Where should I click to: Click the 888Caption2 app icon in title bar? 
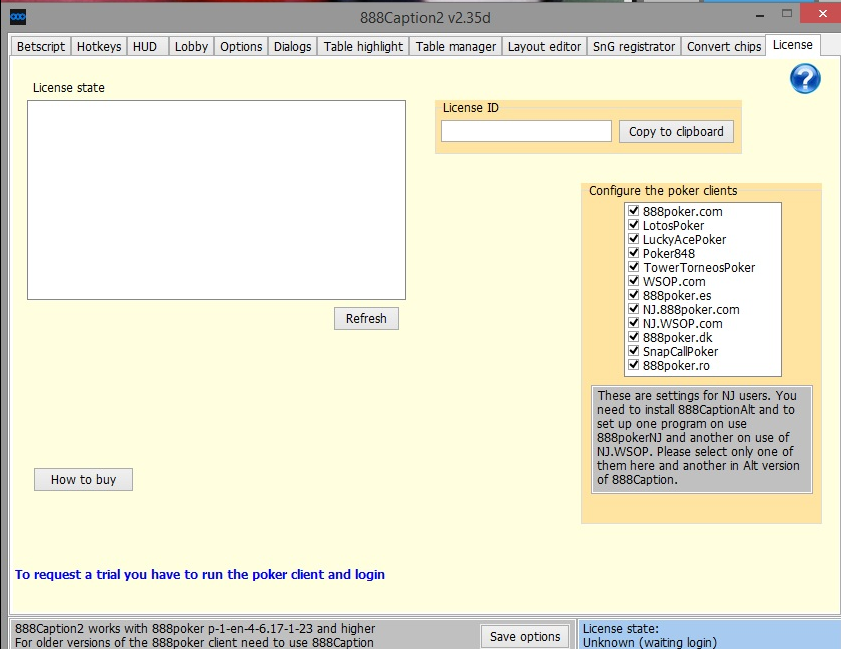click(x=18, y=17)
